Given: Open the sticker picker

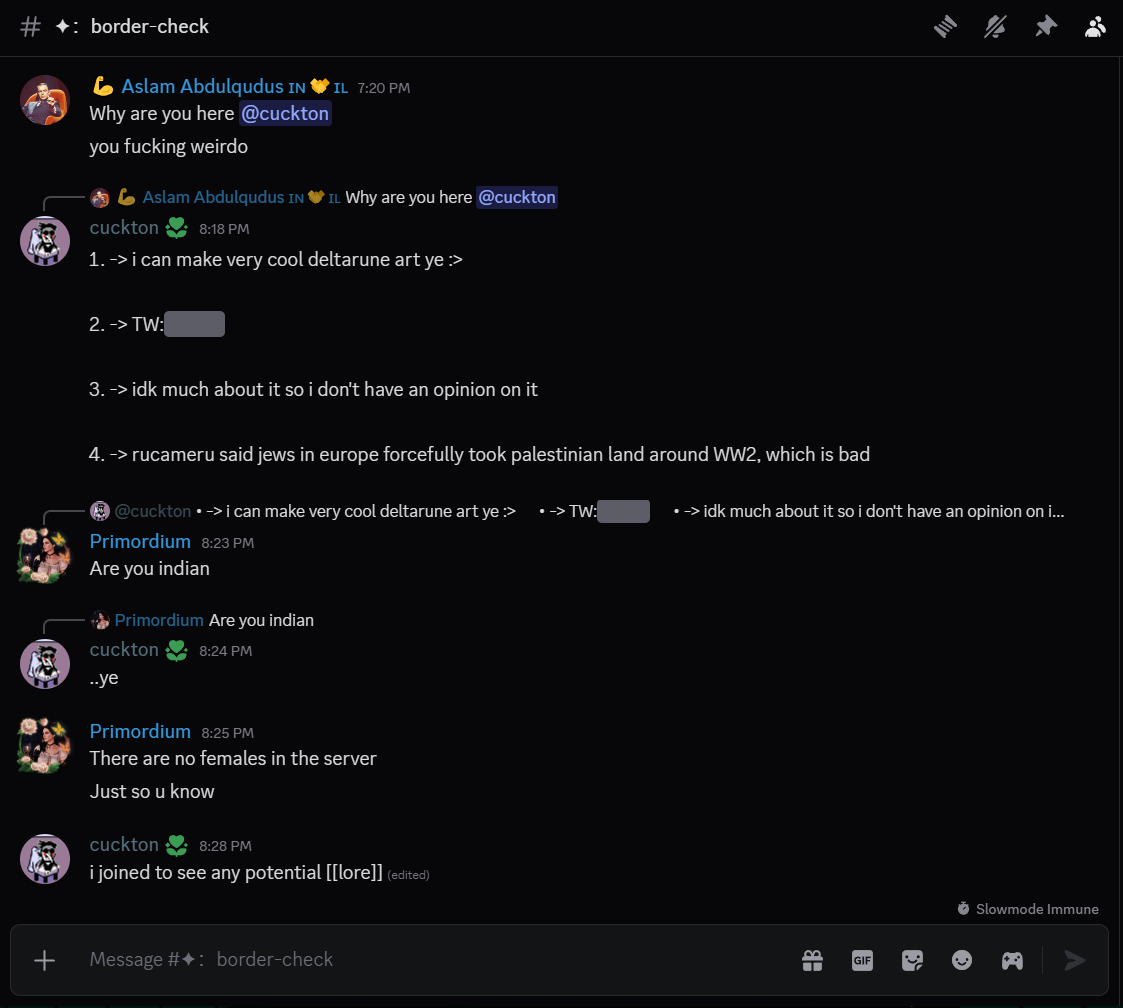Looking at the screenshot, I should click(x=912, y=960).
